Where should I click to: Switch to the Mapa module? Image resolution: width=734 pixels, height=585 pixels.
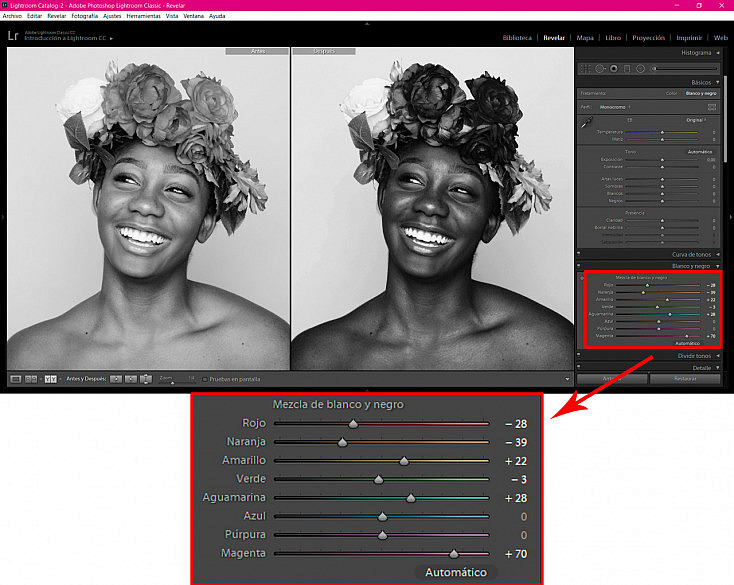click(585, 38)
